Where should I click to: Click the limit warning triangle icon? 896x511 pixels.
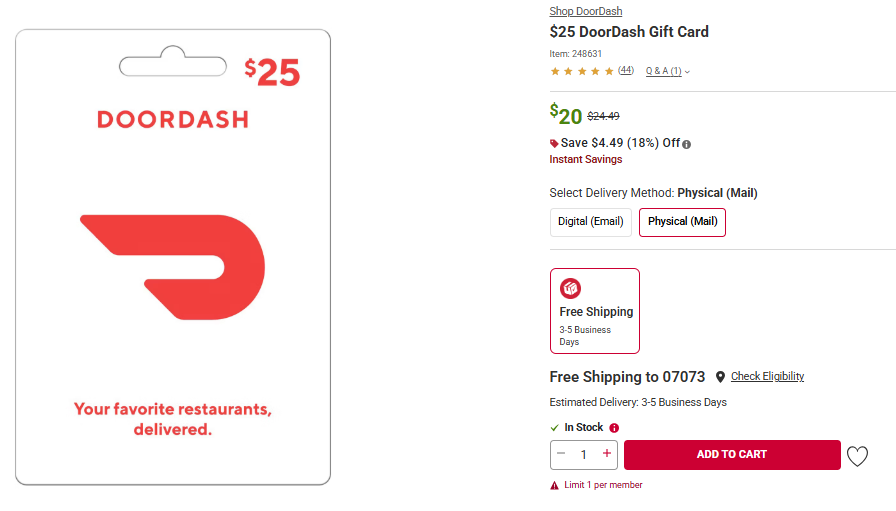coord(554,485)
